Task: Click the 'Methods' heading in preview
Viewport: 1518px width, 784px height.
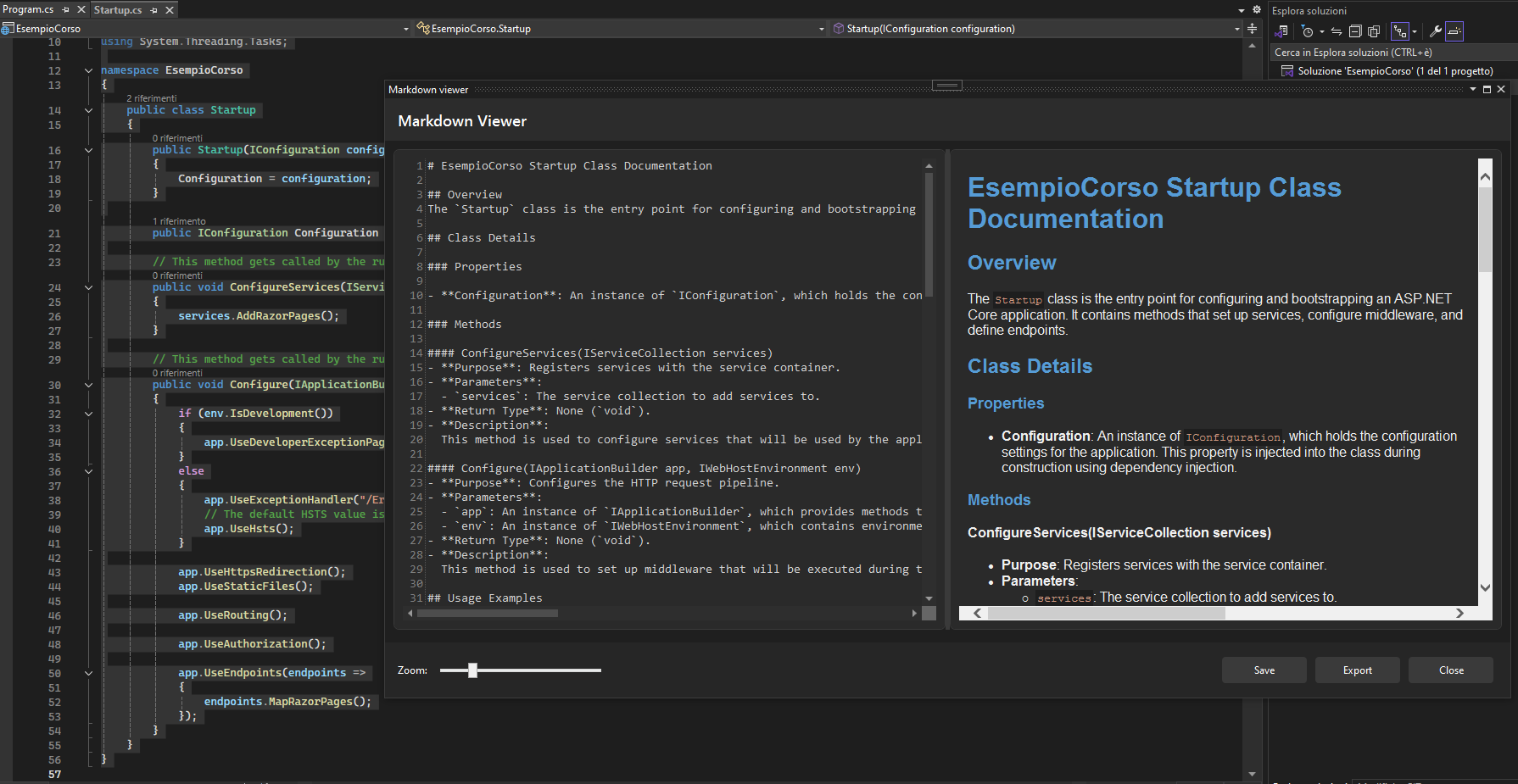Action: pos(999,500)
